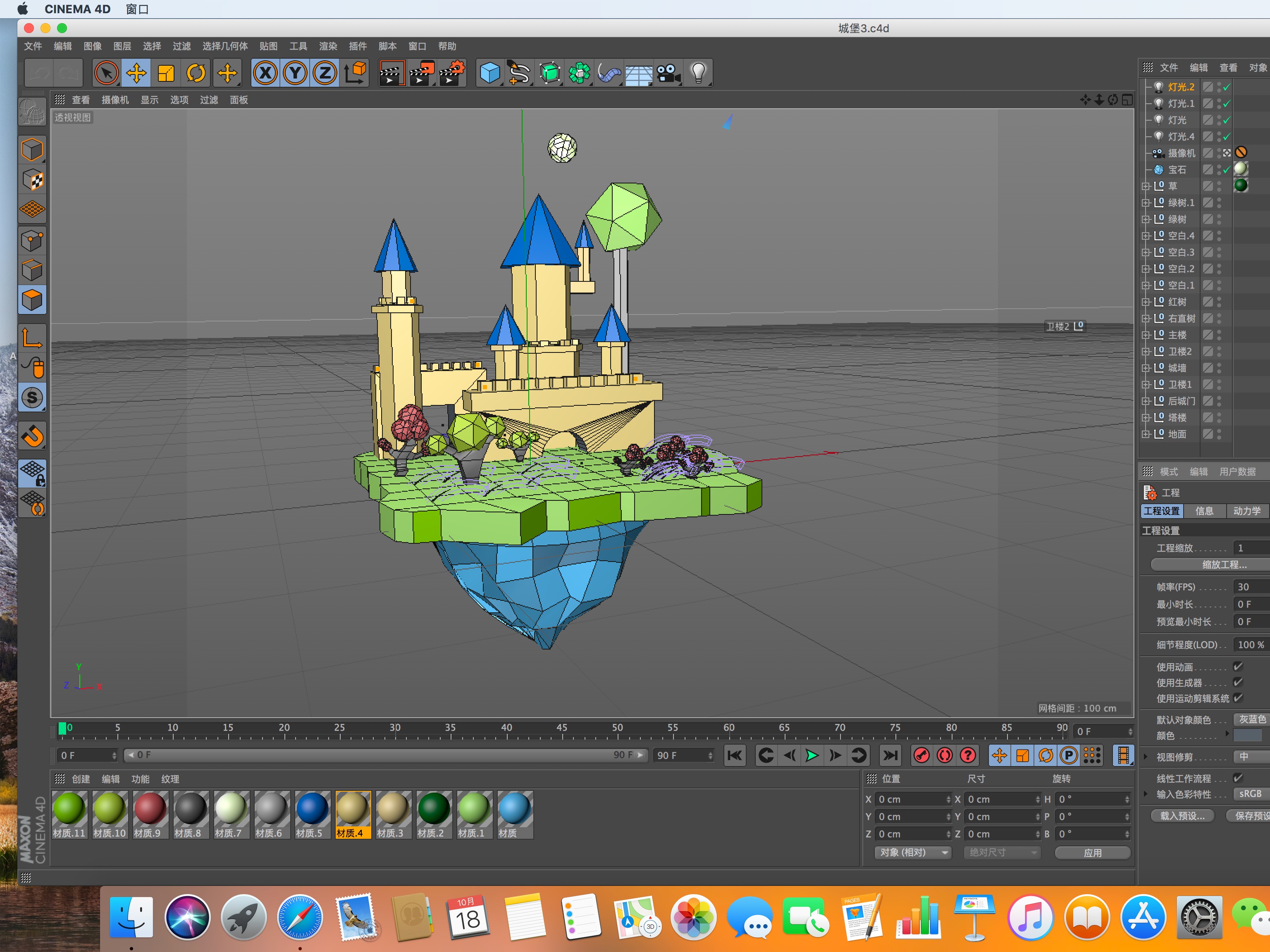Click the Render View clapperboard icon

coord(392,73)
